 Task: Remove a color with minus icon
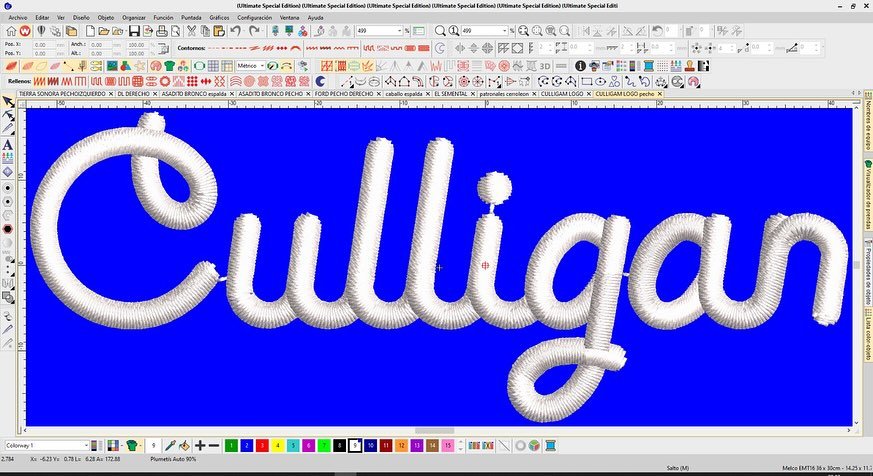tap(214, 445)
